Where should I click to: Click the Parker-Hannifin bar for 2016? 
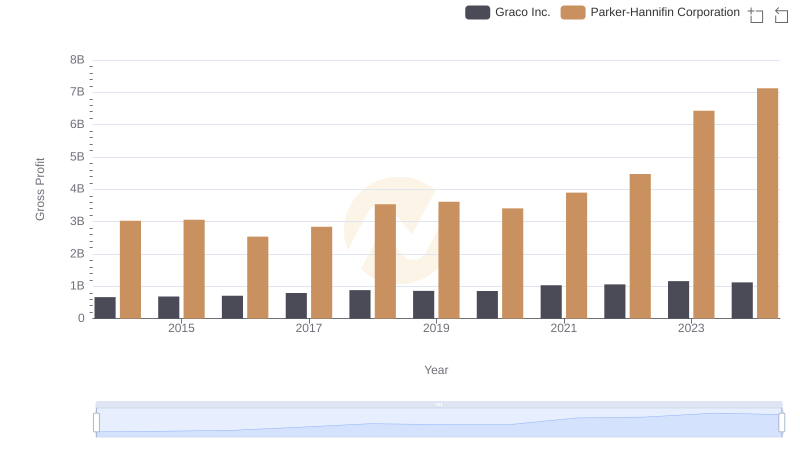click(x=258, y=277)
